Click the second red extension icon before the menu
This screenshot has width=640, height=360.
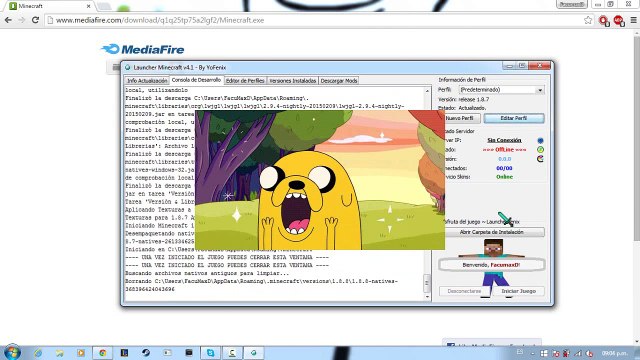(x=619, y=20)
